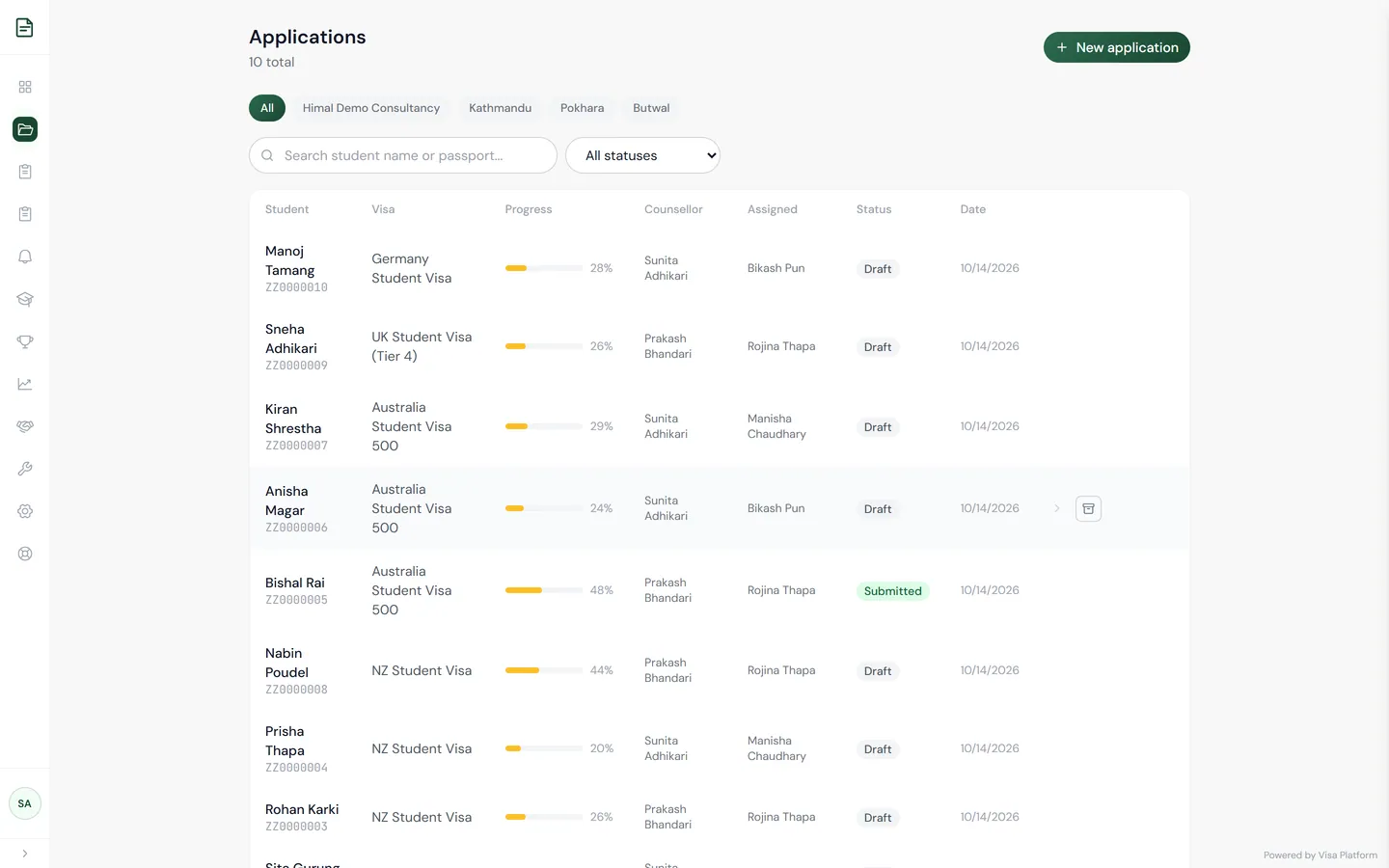Screen dimensions: 1389x868
Task: Click Bishal Rai's 48% progress bar
Action: tap(544, 590)
